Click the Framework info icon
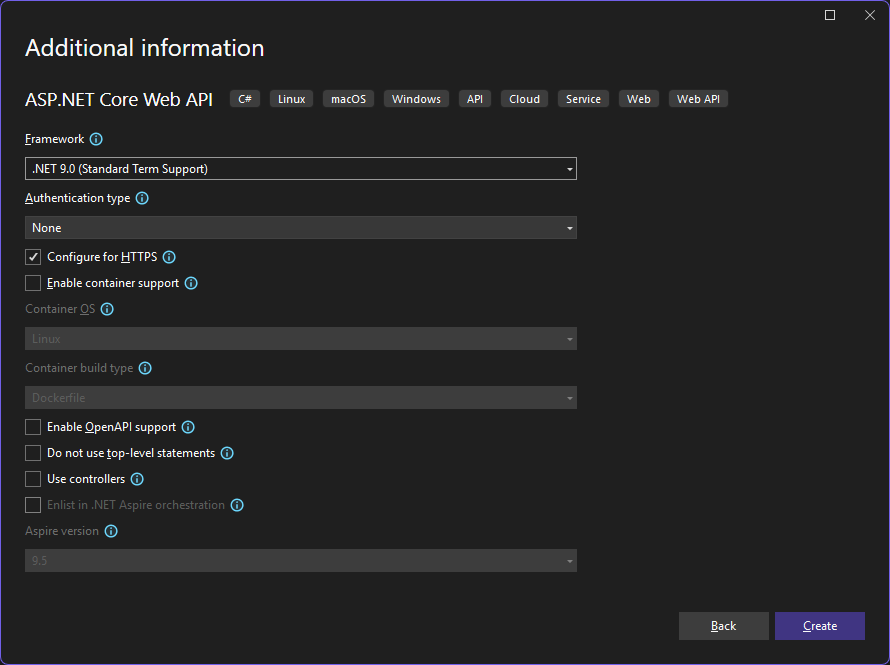The height and width of the screenshot is (665, 890). [x=95, y=139]
